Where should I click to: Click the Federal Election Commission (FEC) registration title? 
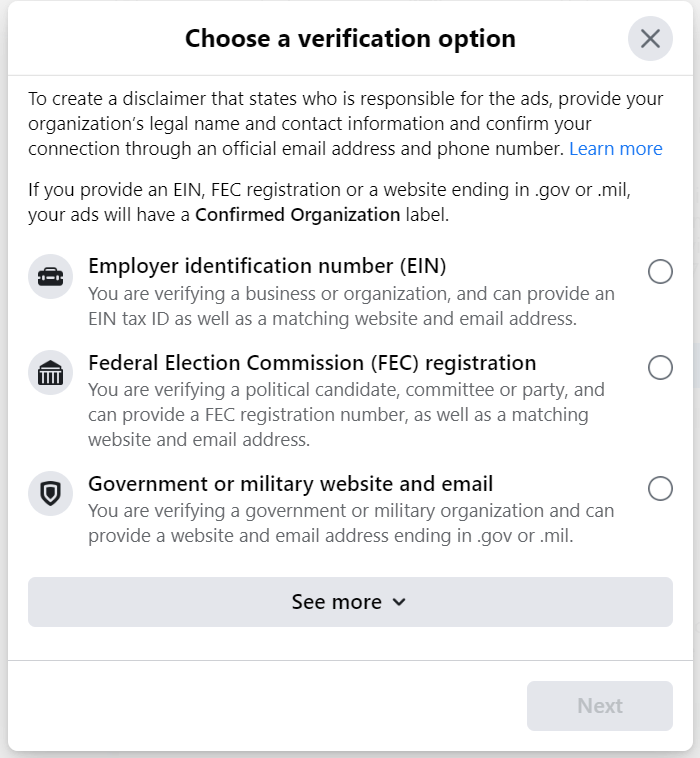[x=312, y=363]
